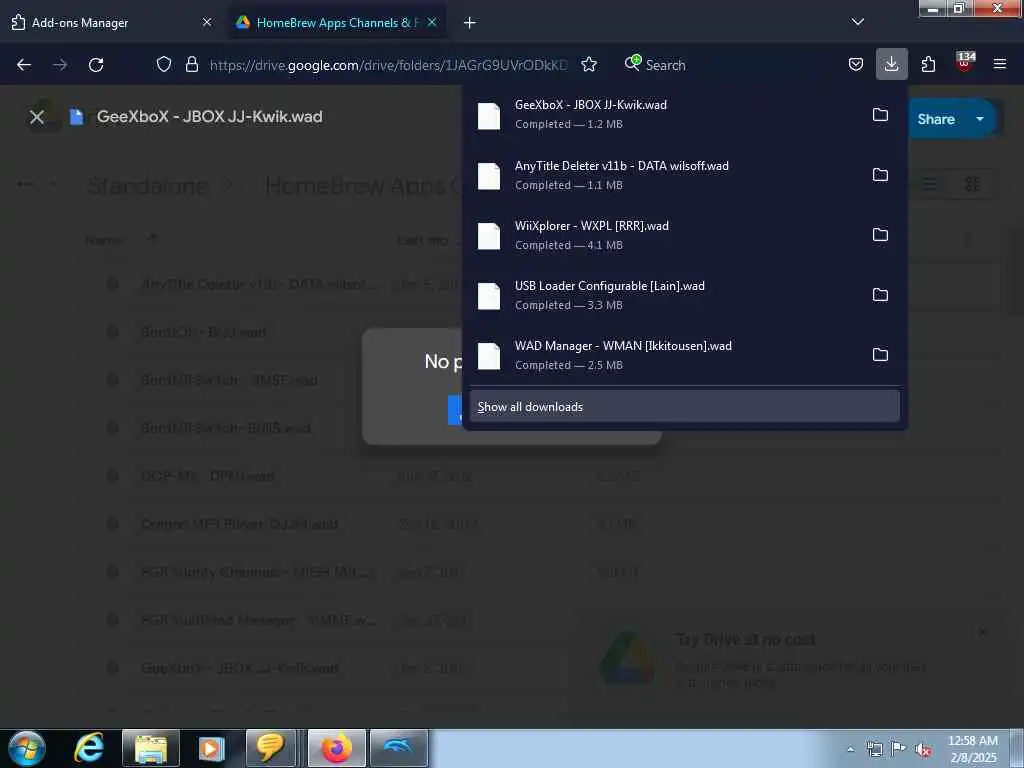Switch to Firefox taskbar button
The width and height of the screenshot is (1024, 768).
point(336,748)
